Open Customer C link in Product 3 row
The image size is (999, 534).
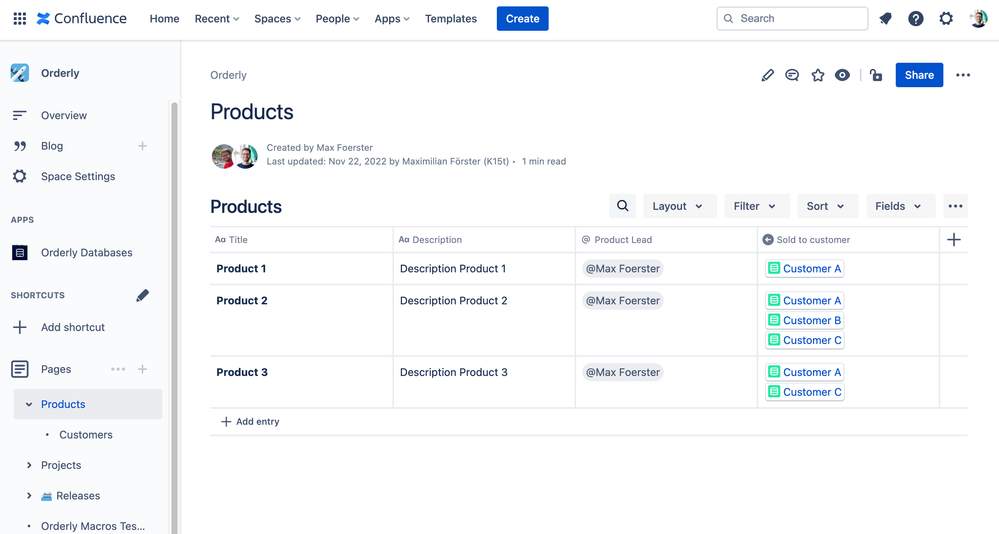(805, 392)
